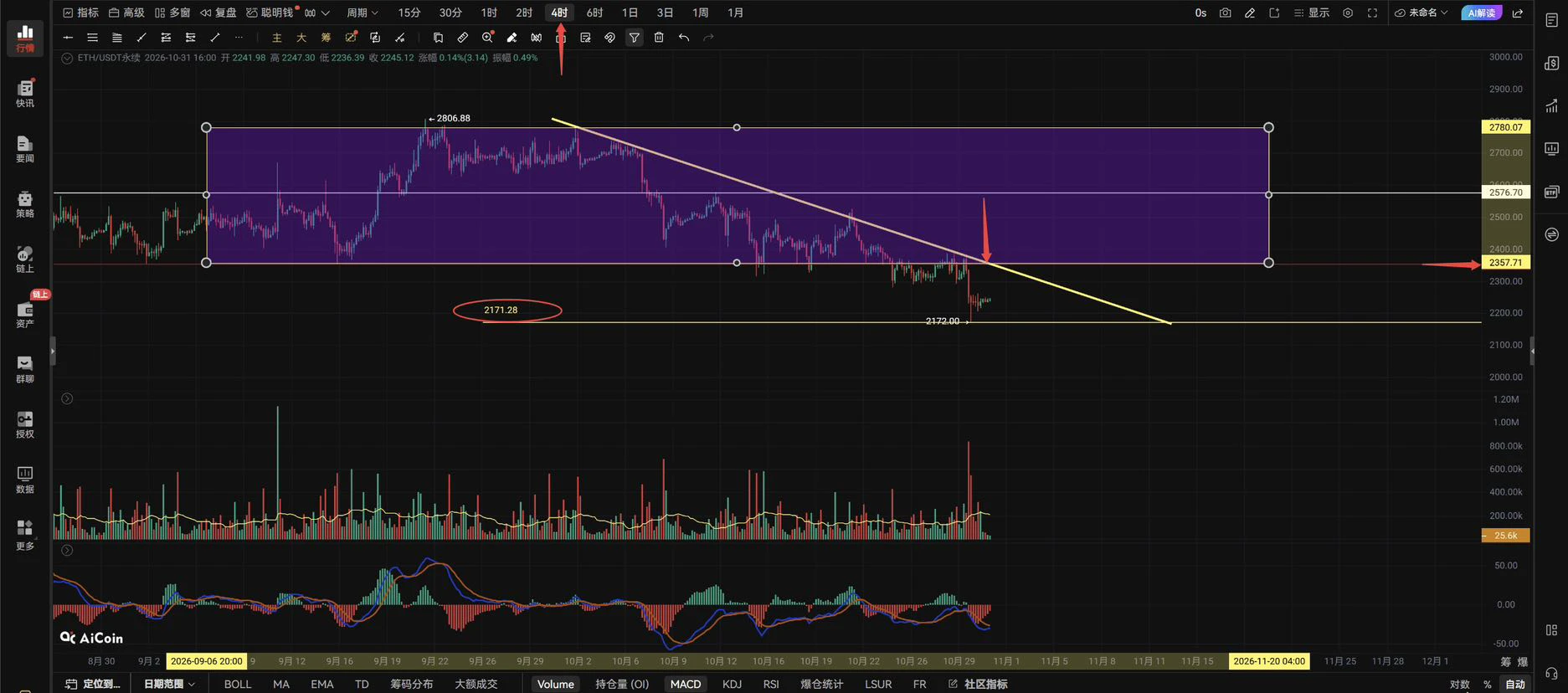Toggle the 对数 log scale option

[1460, 684]
